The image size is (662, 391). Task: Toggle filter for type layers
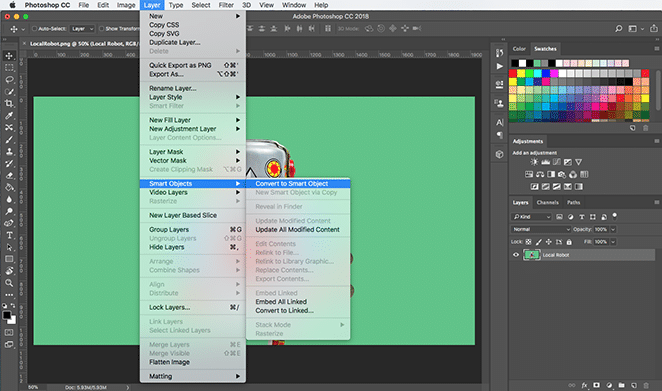(582, 217)
